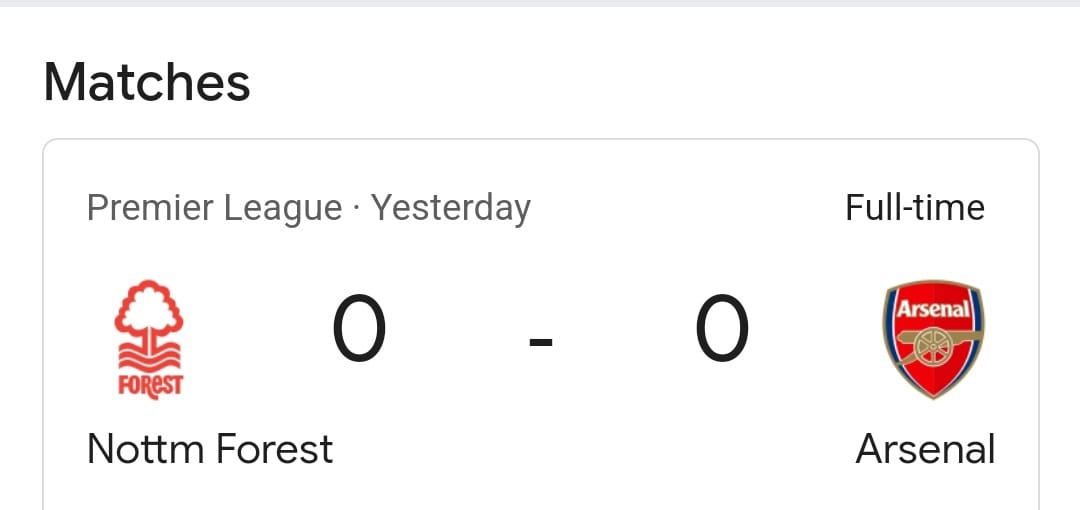The height and width of the screenshot is (510, 1080).
Task: Open the Arsenal club crest
Action: coord(933,338)
